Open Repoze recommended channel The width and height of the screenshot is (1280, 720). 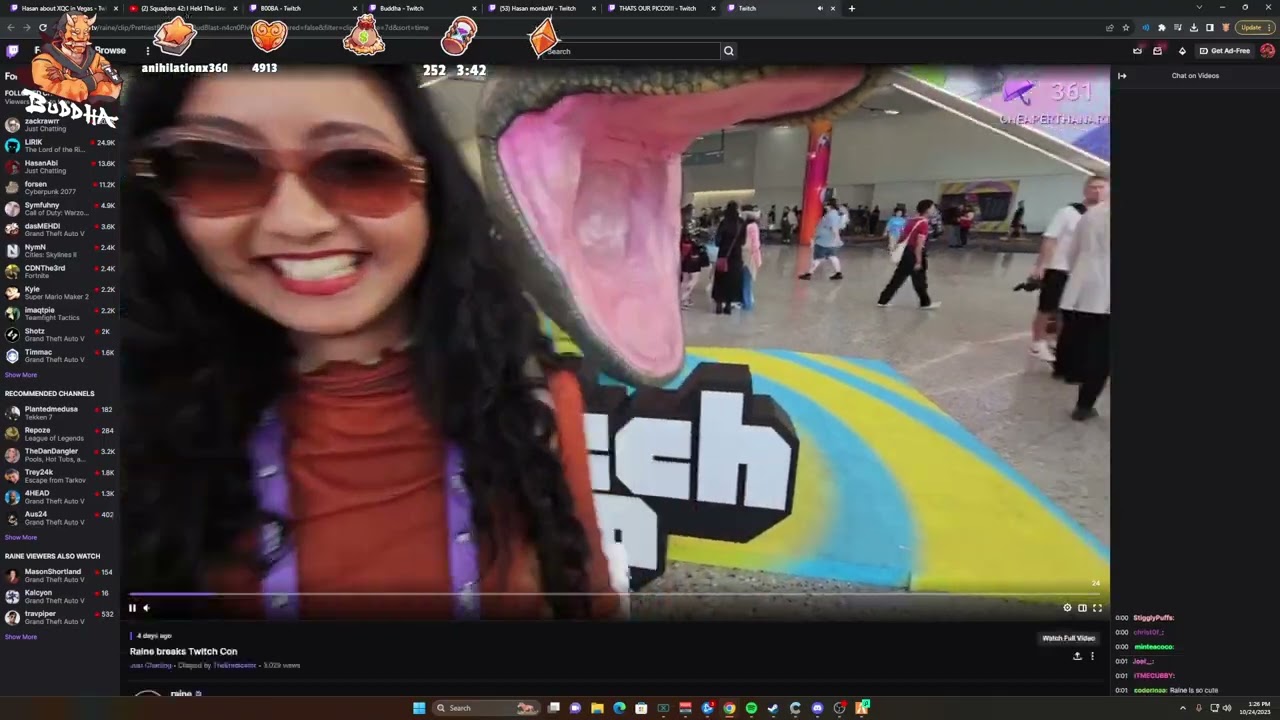pyautogui.click(x=60, y=434)
